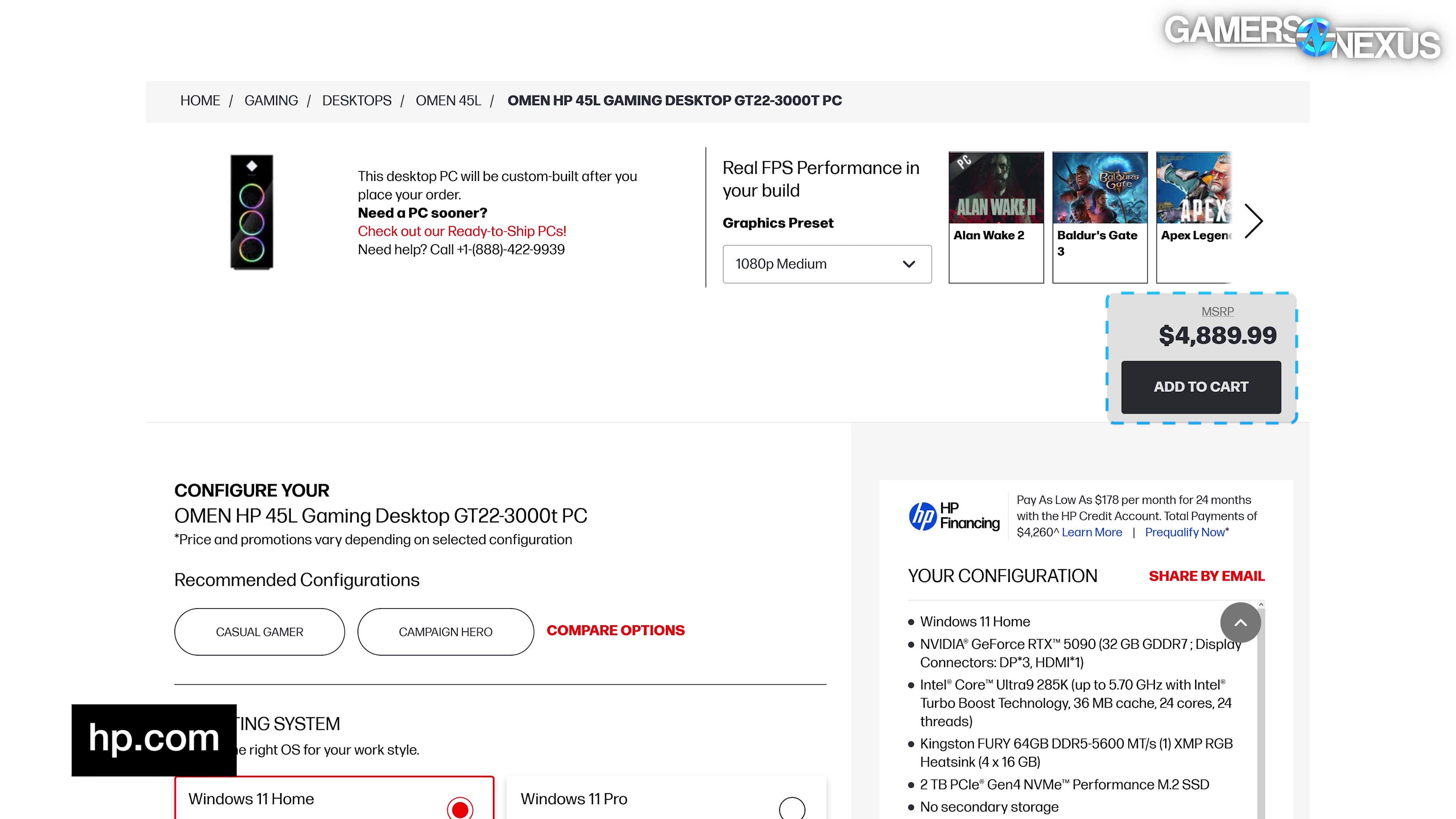Click the 'Recommended Configurations' heading
The height and width of the screenshot is (819, 1456).
(297, 581)
